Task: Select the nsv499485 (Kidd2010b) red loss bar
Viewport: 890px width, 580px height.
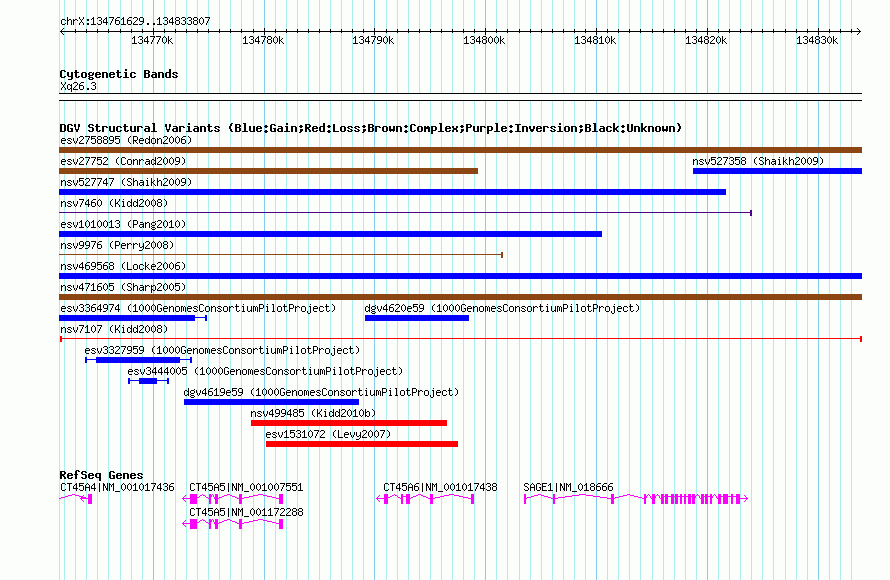Action: tap(349, 423)
